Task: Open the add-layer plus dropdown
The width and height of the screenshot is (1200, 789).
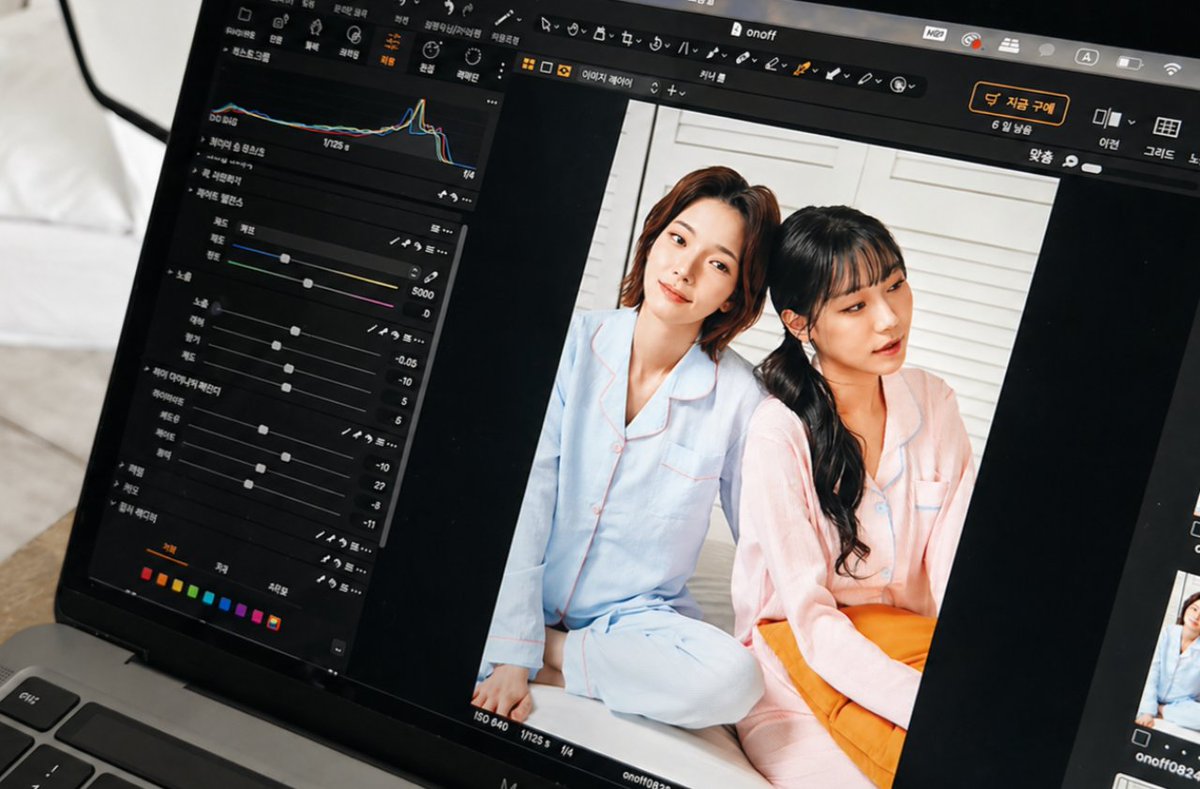Action: (677, 91)
